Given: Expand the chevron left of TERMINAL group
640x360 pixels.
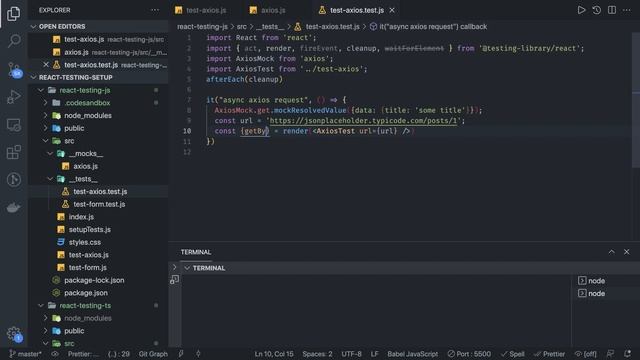Looking at the screenshot, I should pyautogui.click(x=175, y=267).
